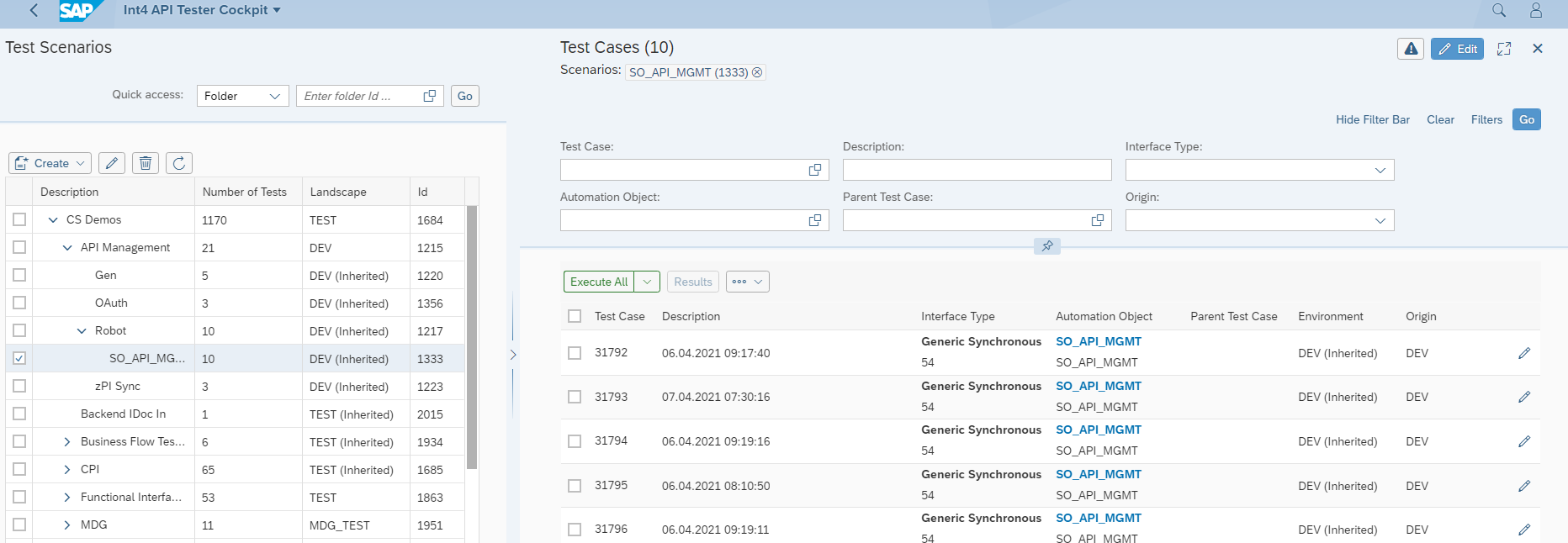Screen dimensions: 1568x543
Task: Pin the filter bar with pushpin icon
Action: pos(1046,246)
